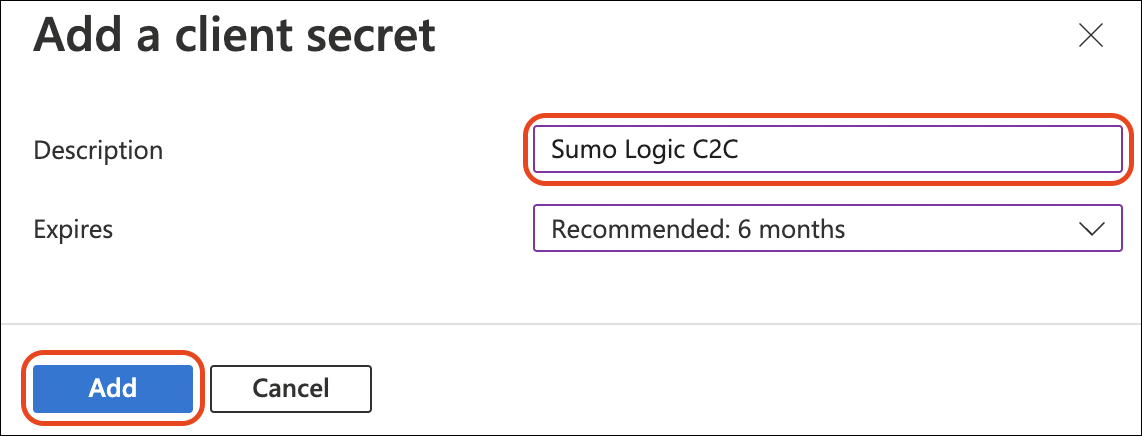Open the Expires dropdown
The height and width of the screenshot is (436, 1142).
pyautogui.click(x=827, y=229)
